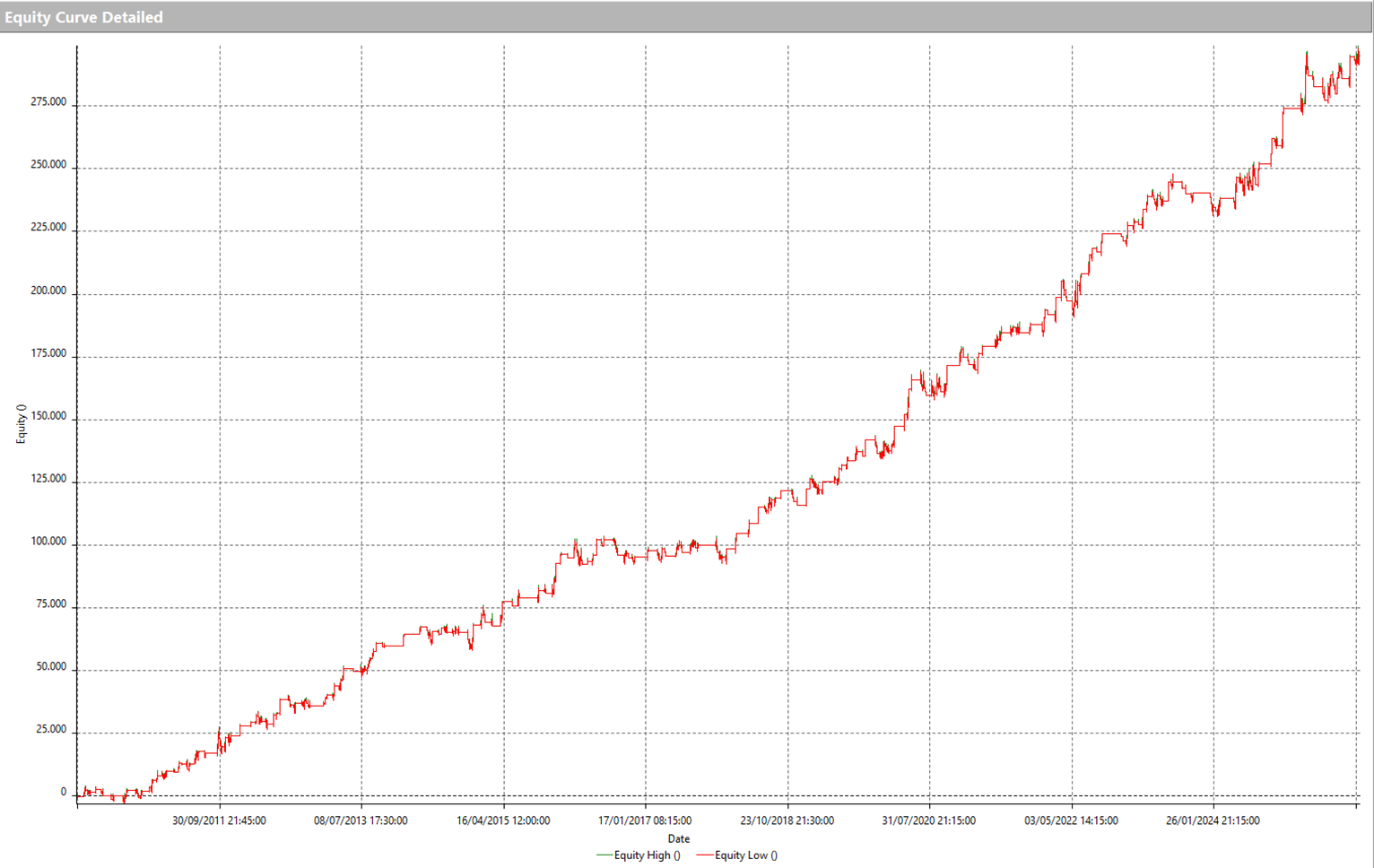Screen dimensions: 1374x868
Task: Click the 275.000 value on the equity axis
Action: pyautogui.click(x=48, y=102)
